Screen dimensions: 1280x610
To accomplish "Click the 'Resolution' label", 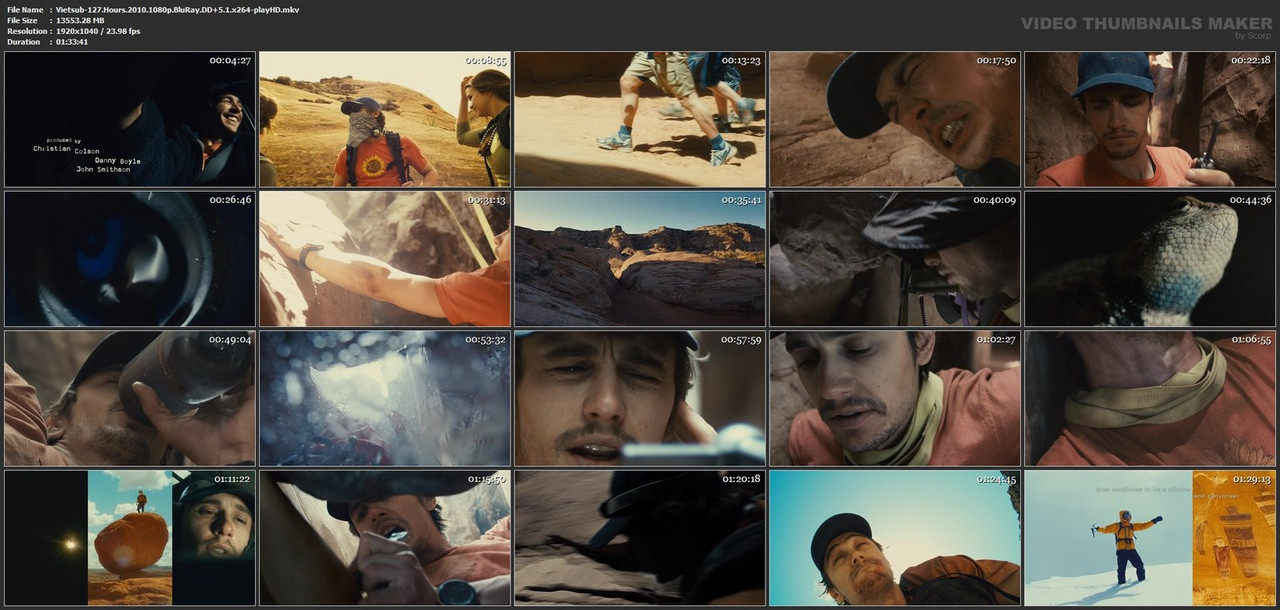I will pyautogui.click(x=26, y=31).
